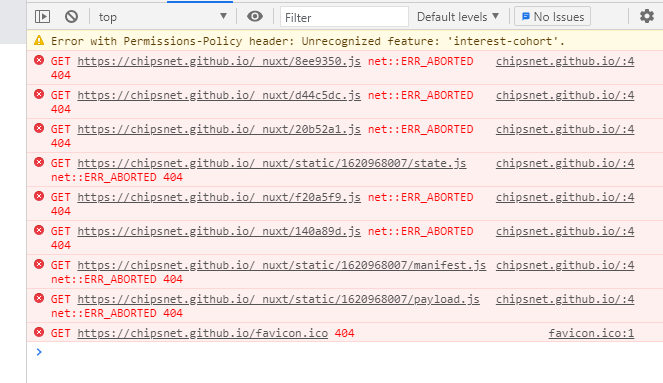Click the error icon on the 20b52a1.js row
This screenshot has width=663, height=383.
point(39,128)
